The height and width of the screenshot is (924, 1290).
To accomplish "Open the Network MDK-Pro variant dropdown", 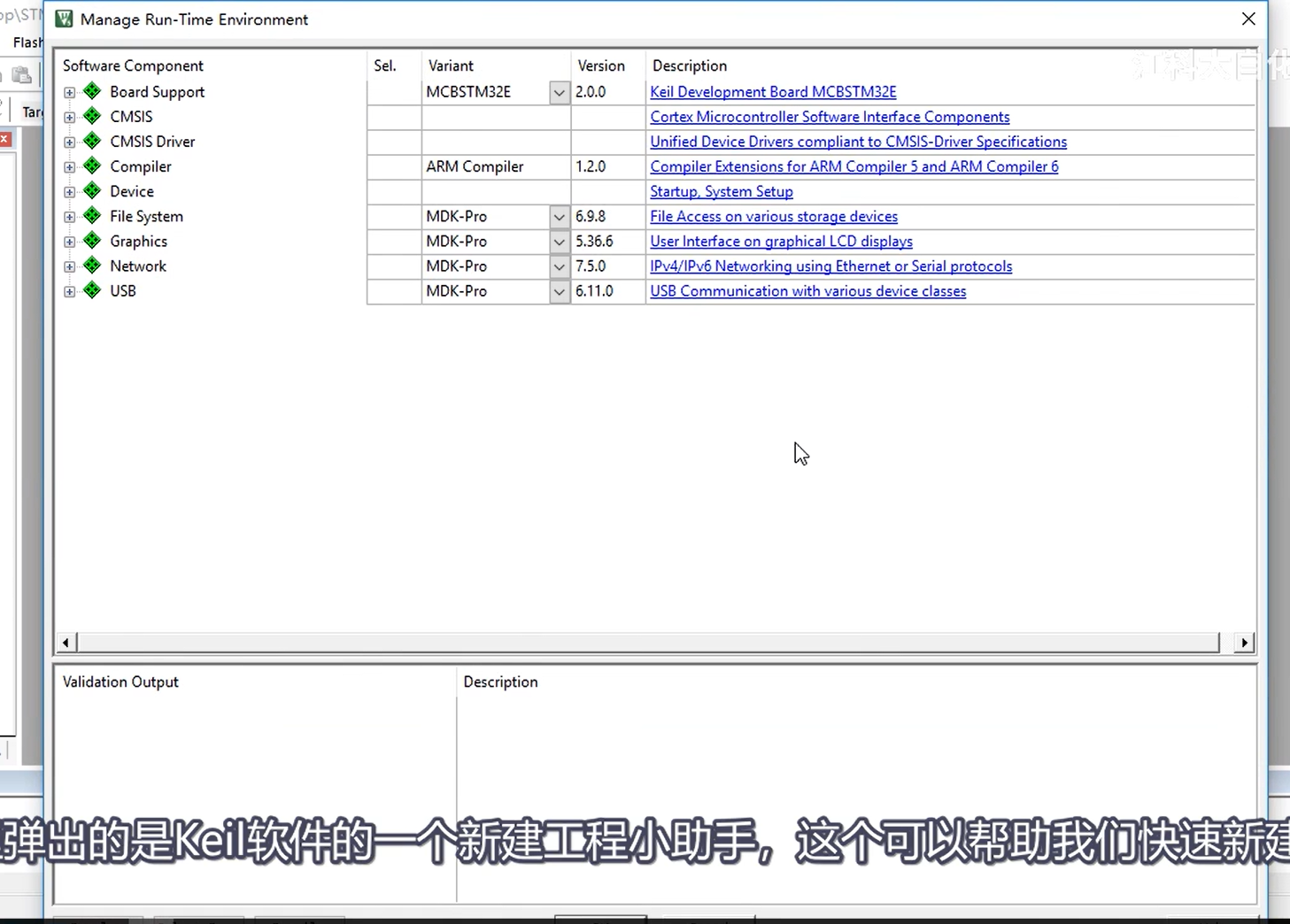I will [x=560, y=266].
